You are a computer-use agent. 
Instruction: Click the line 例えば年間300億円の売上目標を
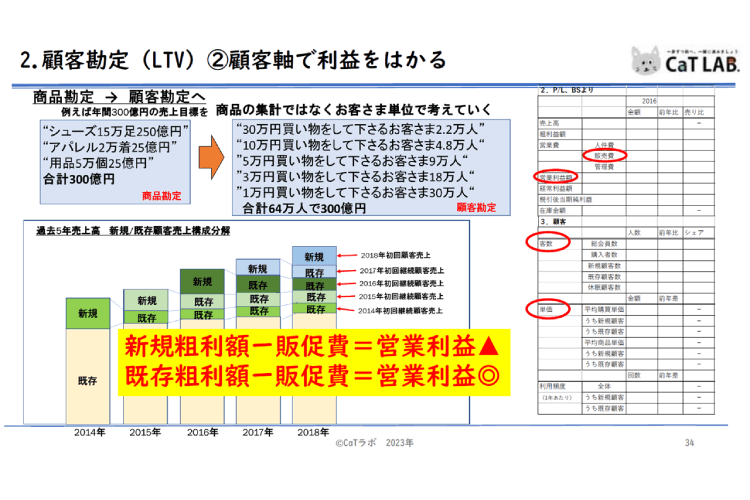[135, 112]
